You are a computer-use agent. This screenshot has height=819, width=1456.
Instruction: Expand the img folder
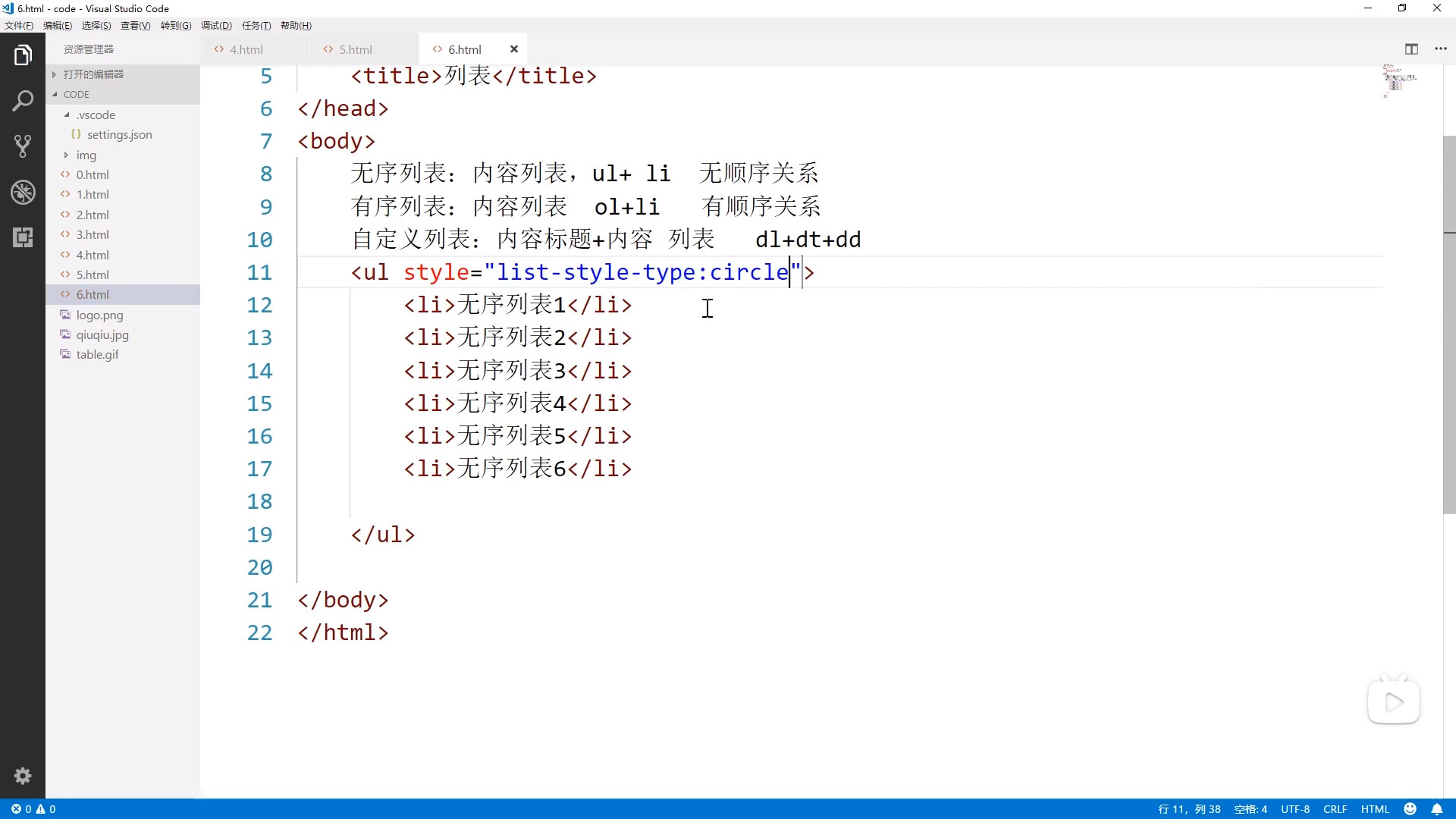coord(86,155)
